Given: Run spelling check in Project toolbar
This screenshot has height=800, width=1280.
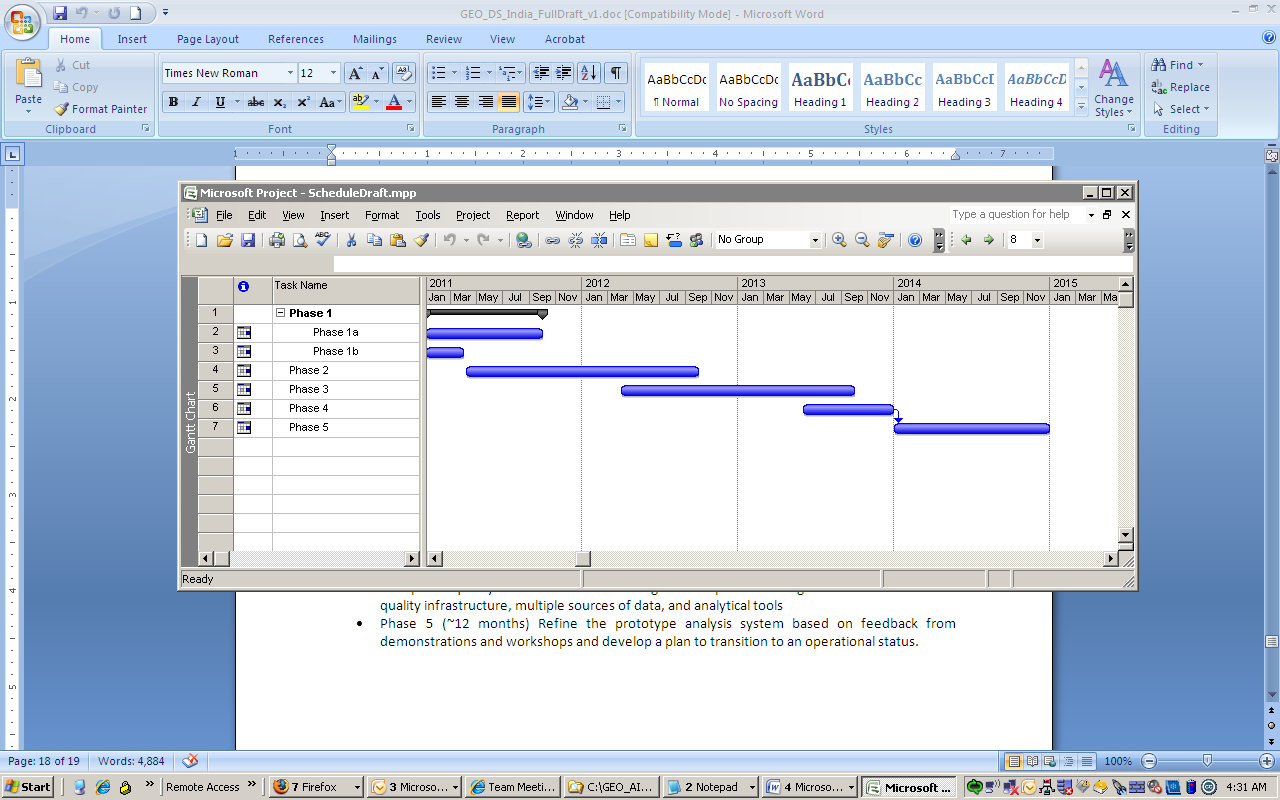Looking at the screenshot, I should click(x=322, y=240).
